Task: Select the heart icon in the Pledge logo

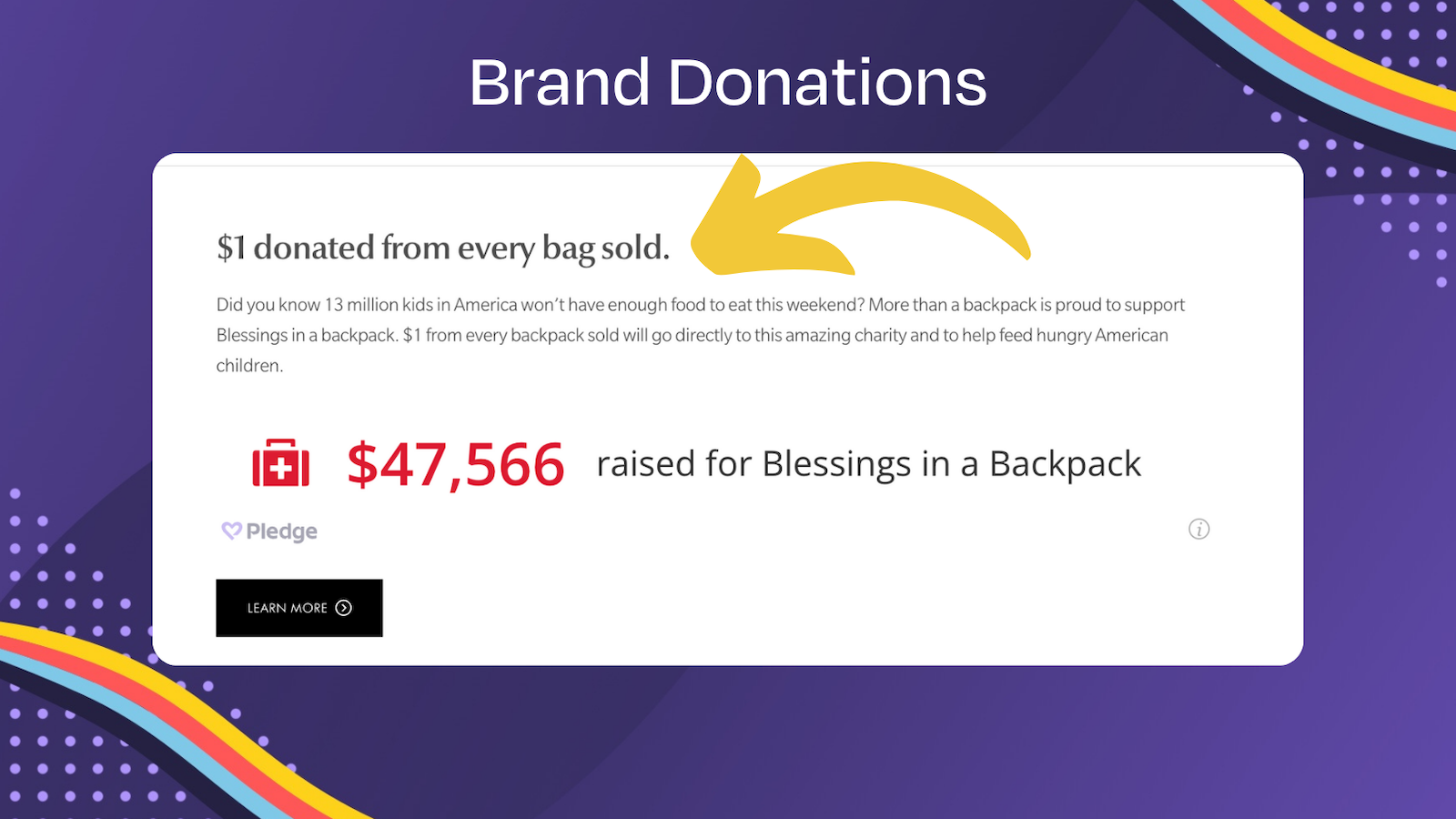Action: 231,531
